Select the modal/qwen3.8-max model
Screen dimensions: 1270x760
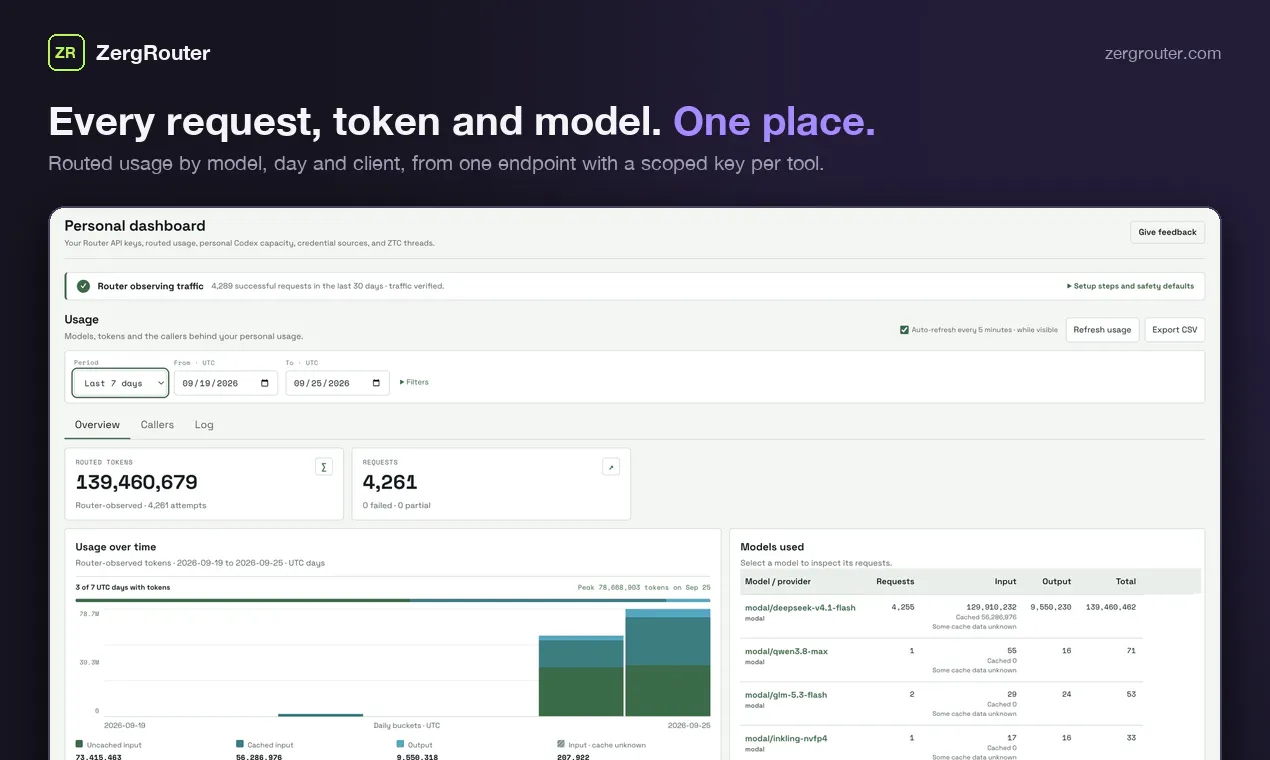click(786, 651)
